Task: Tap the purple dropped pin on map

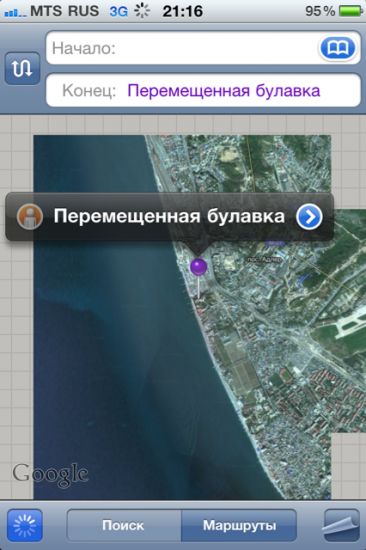Action: coord(199,267)
